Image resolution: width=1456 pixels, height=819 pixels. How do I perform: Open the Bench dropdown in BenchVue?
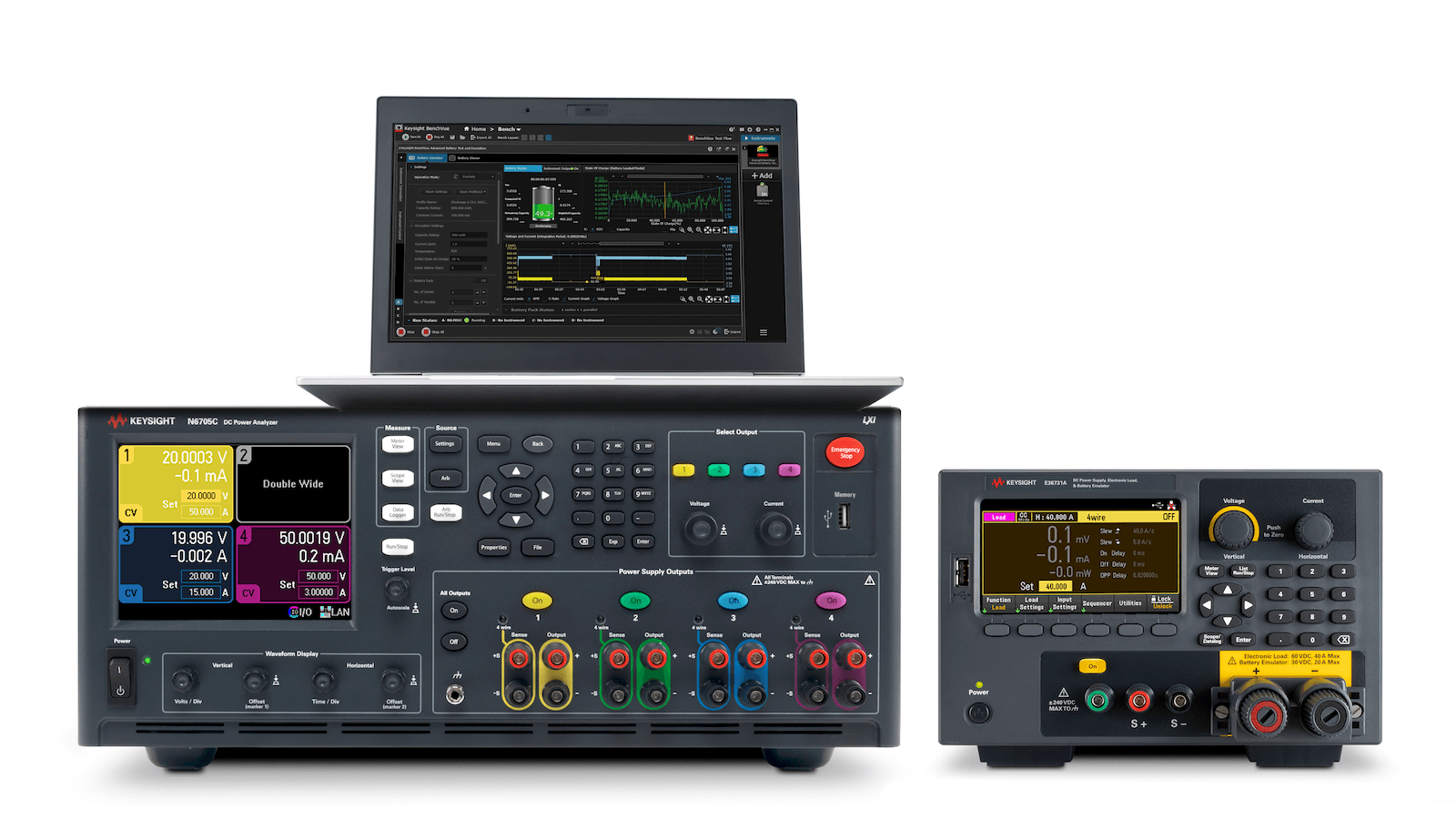509,129
